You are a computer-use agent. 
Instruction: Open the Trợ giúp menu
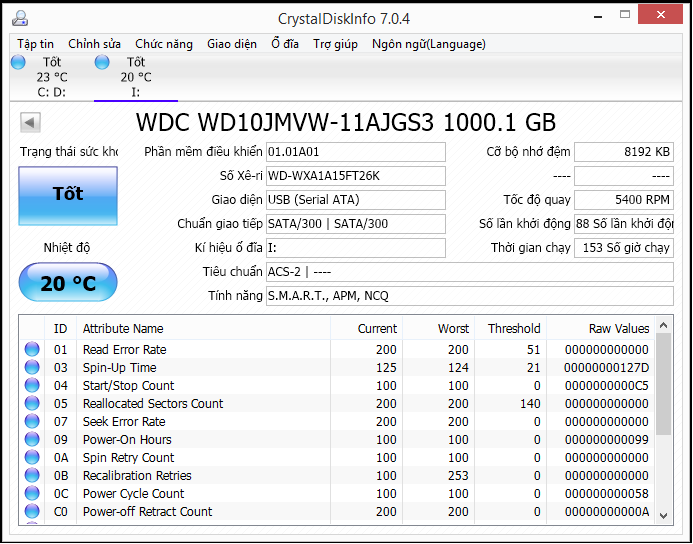point(335,44)
